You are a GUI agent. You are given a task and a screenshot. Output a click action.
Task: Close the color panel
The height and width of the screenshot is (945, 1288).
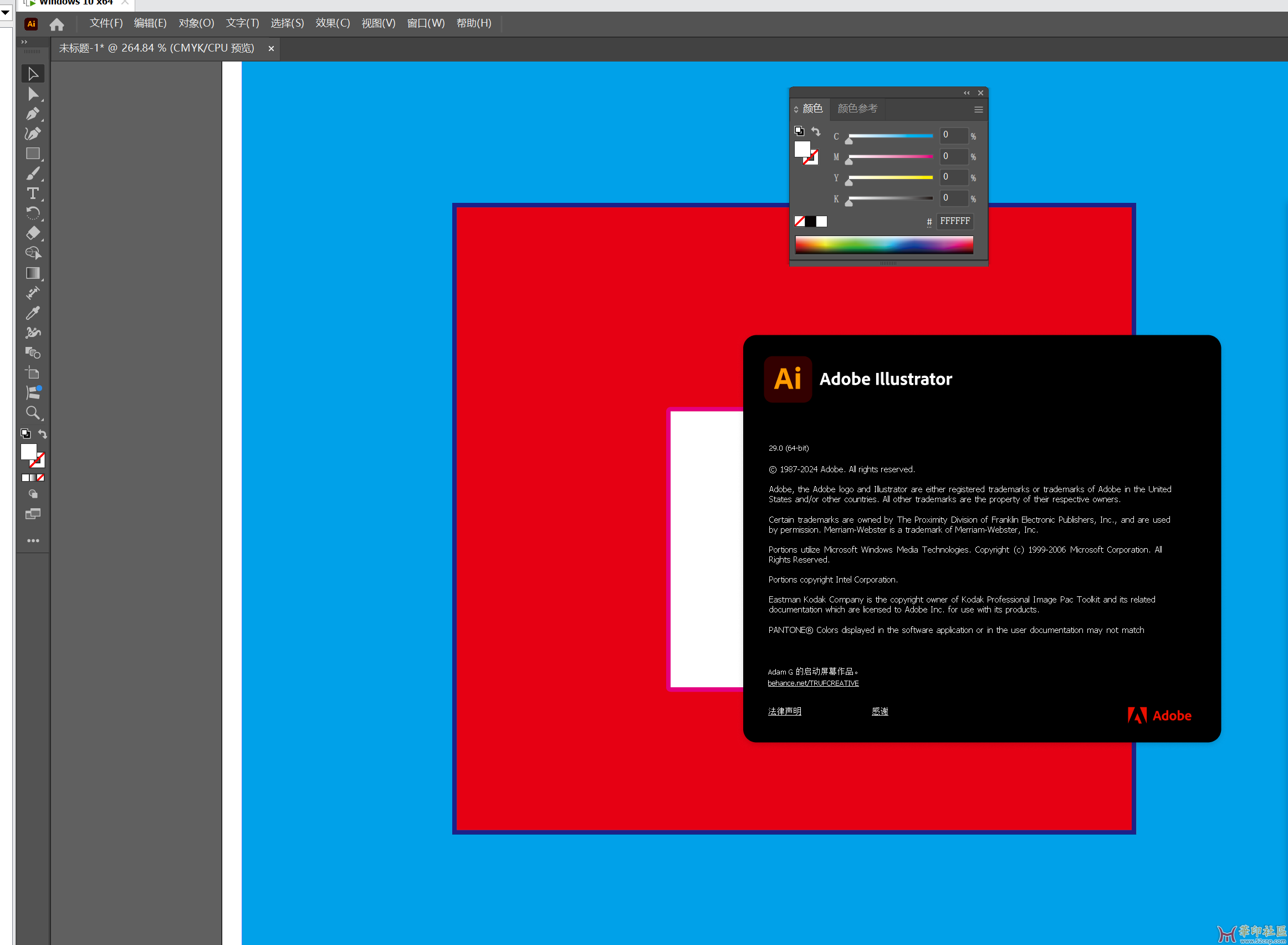click(981, 93)
